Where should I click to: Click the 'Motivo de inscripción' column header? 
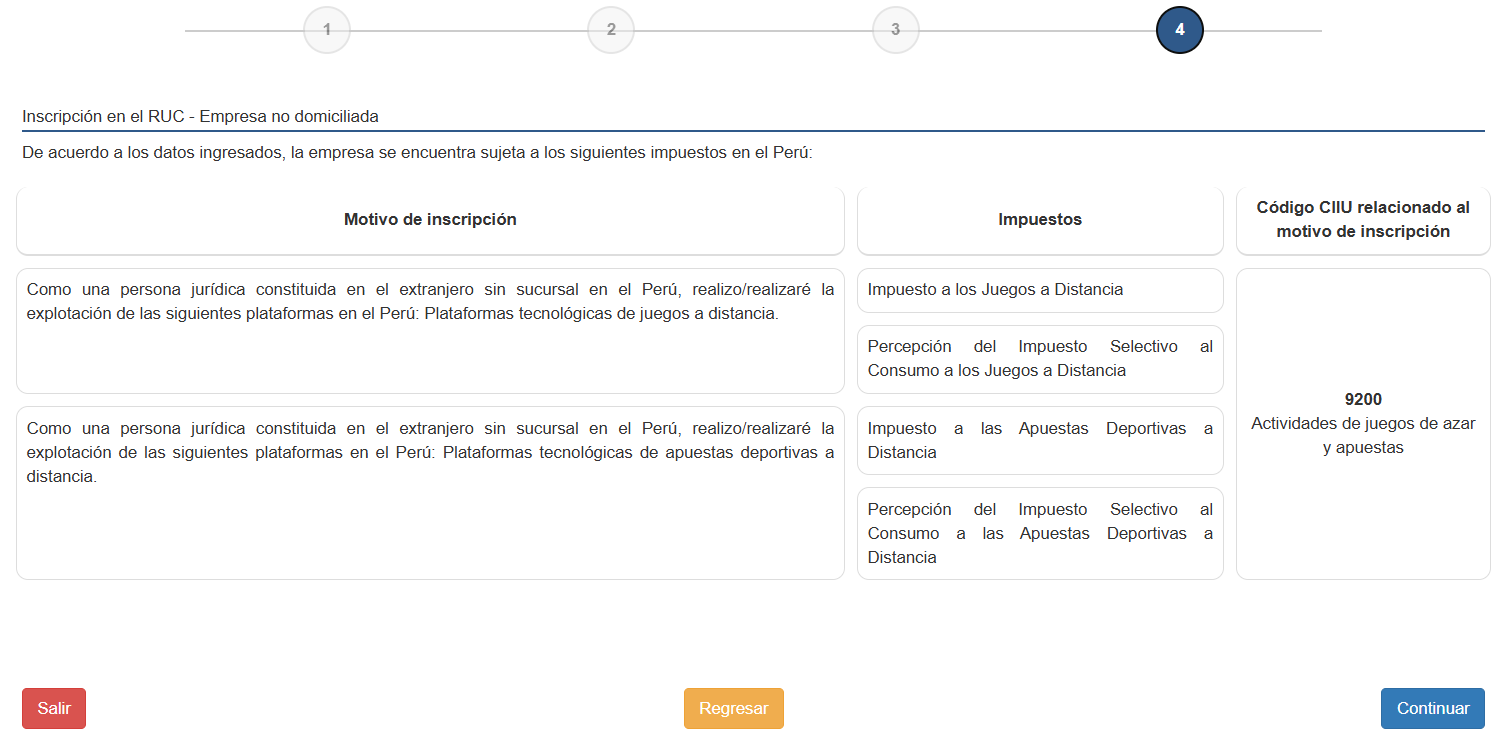click(430, 220)
